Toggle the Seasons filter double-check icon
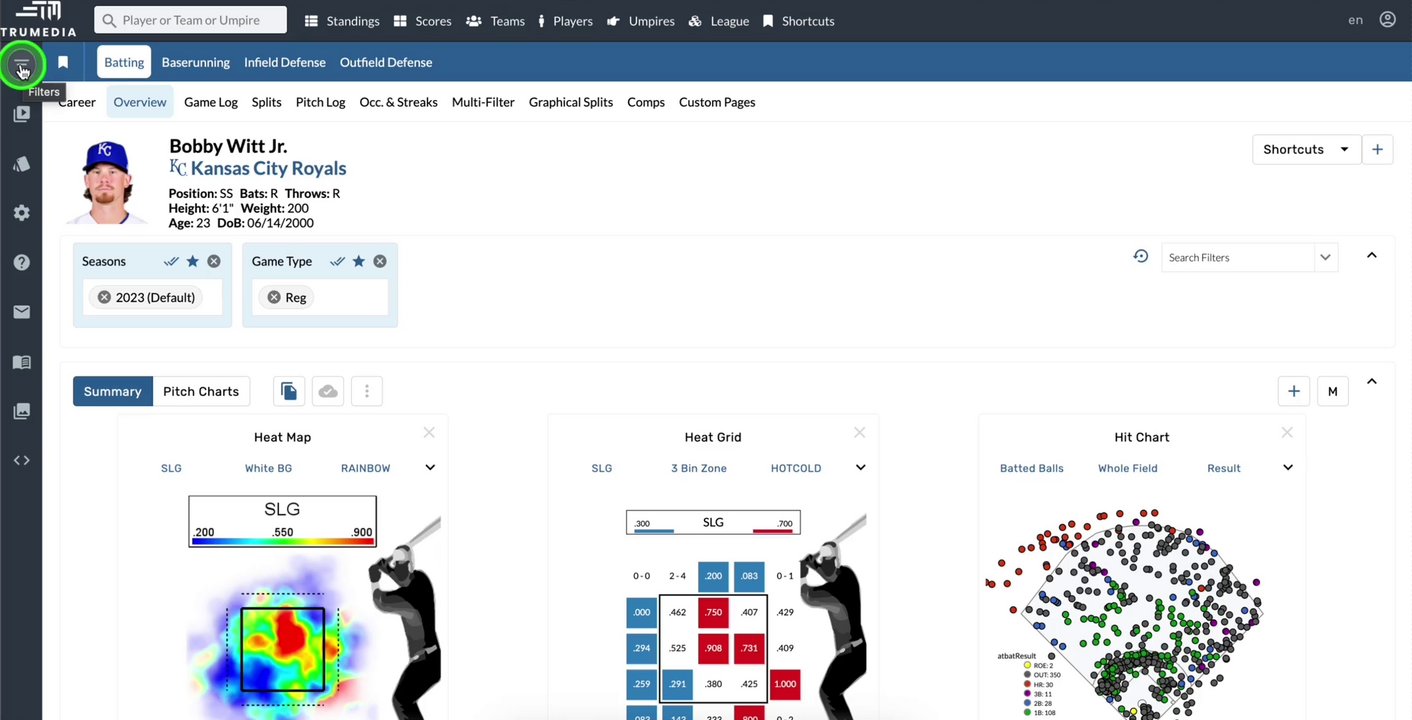Image resolution: width=1412 pixels, height=720 pixels. pyautogui.click(x=171, y=261)
